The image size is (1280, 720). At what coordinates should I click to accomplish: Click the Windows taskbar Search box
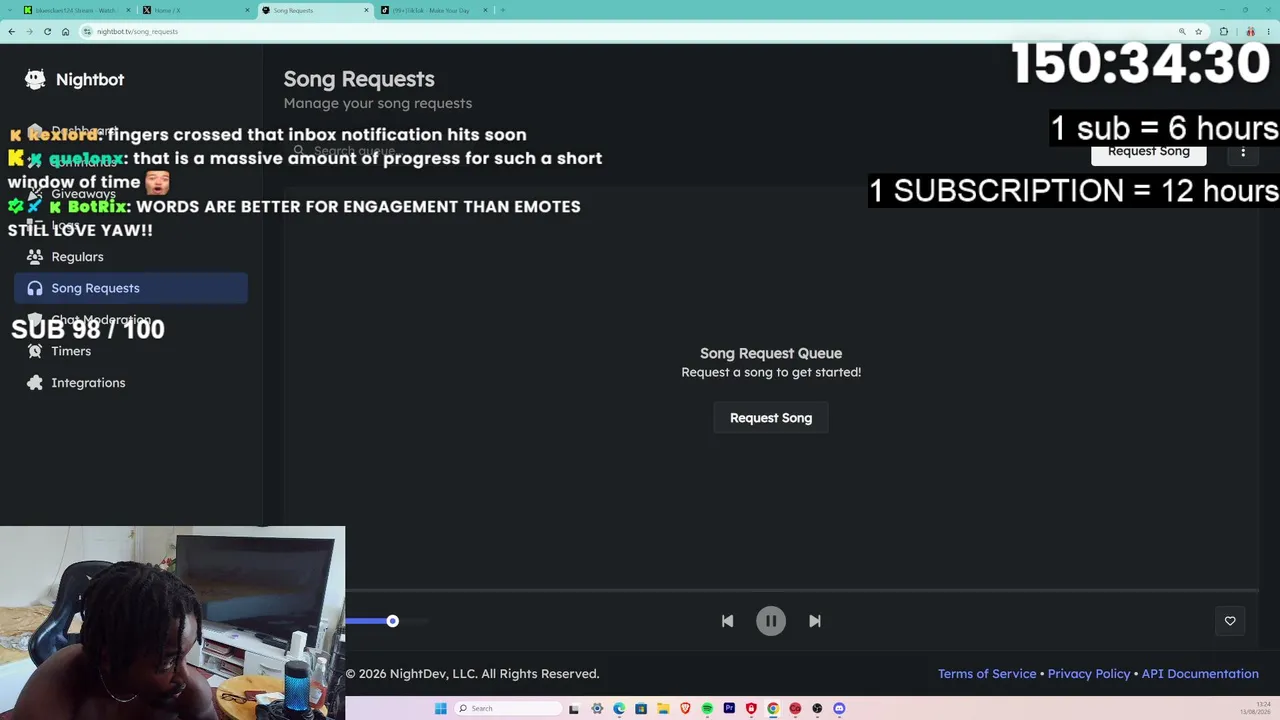[x=506, y=709]
